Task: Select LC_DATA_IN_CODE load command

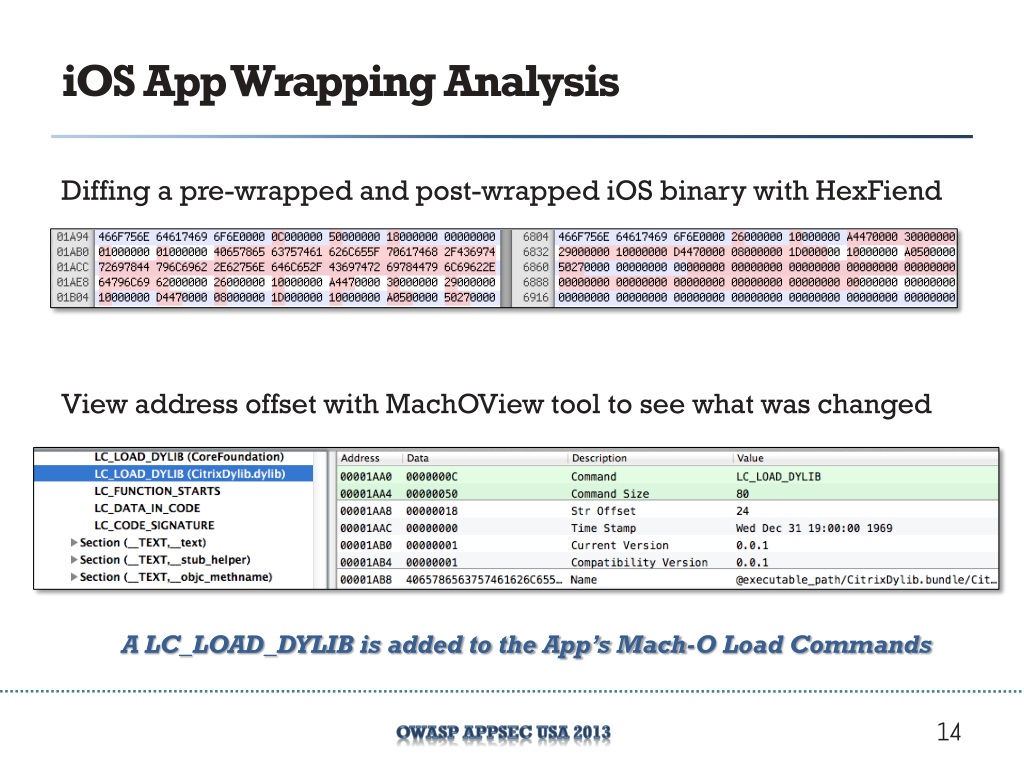Action: click(147, 508)
